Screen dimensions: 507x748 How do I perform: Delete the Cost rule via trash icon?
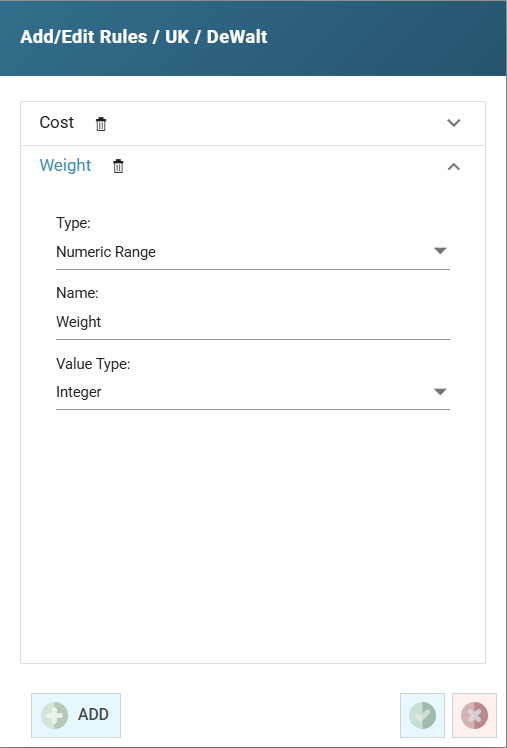pyautogui.click(x=101, y=124)
